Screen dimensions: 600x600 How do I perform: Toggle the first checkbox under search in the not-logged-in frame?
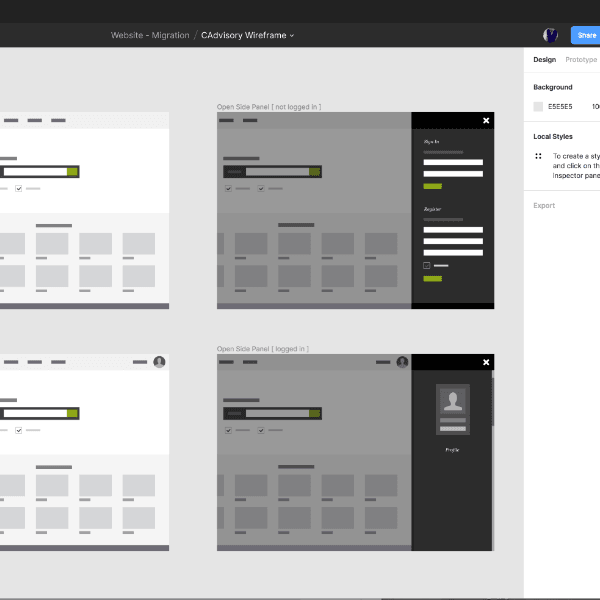(x=228, y=189)
